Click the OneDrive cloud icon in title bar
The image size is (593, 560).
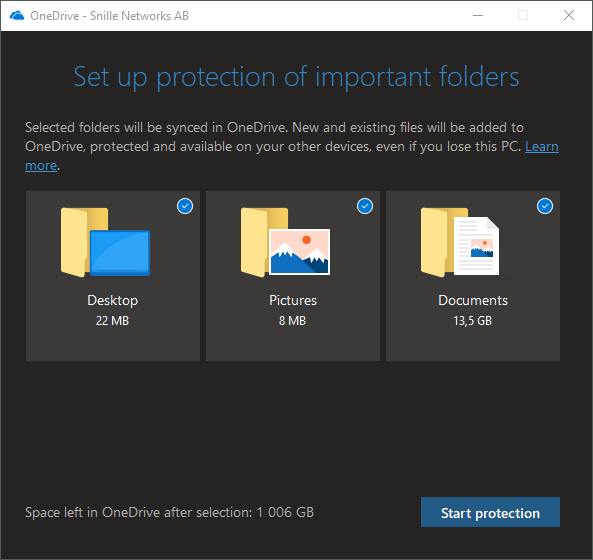(x=17, y=16)
